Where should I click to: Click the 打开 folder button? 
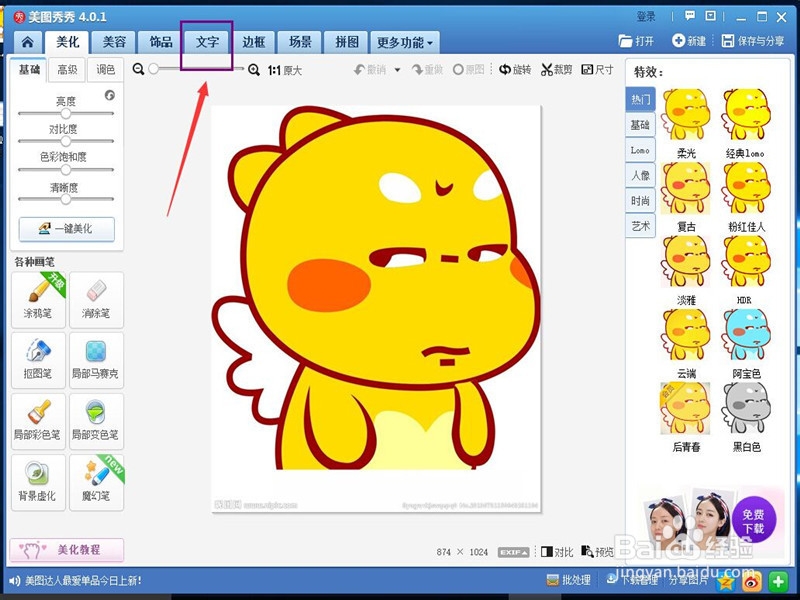point(636,41)
